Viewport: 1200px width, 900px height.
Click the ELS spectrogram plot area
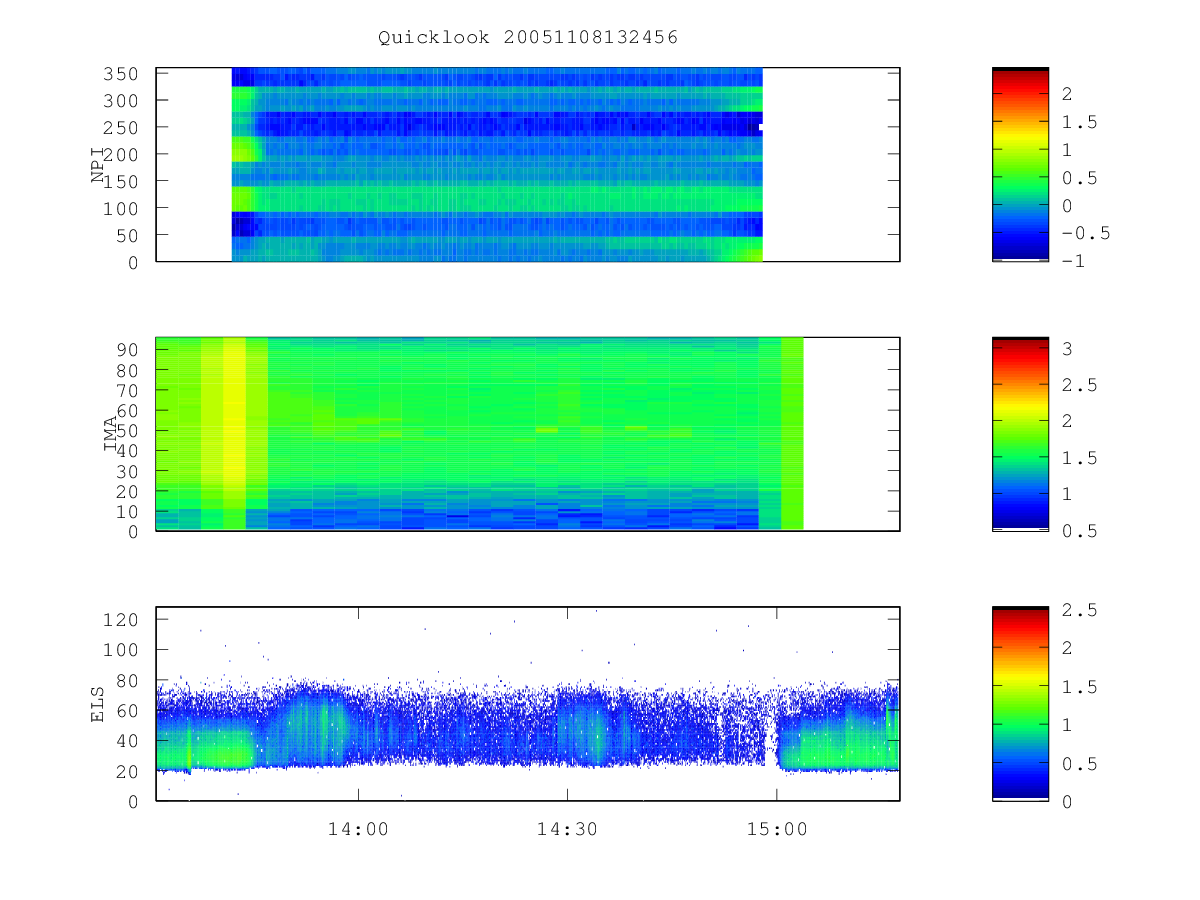tap(528, 704)
